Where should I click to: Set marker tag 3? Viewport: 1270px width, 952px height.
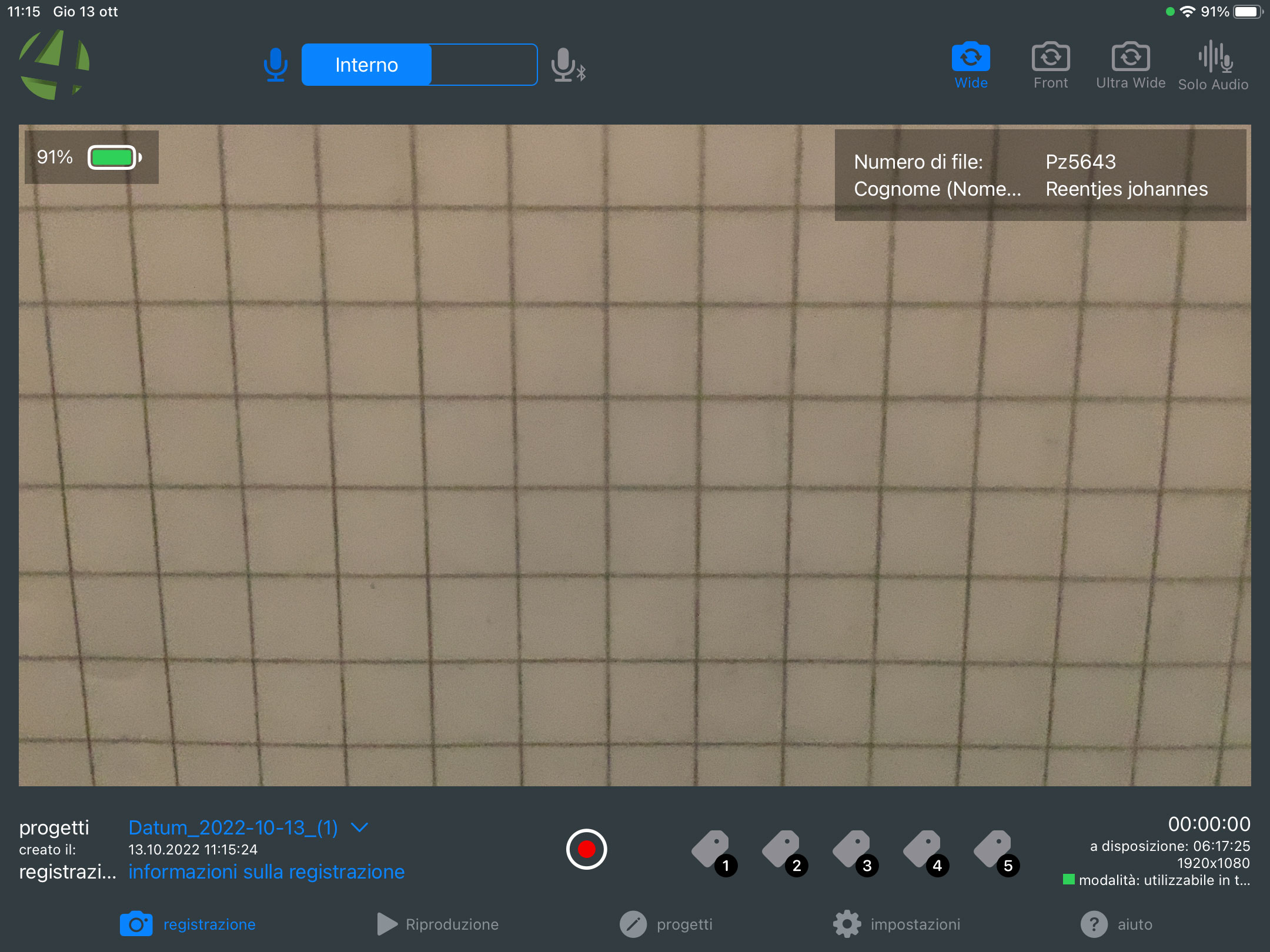click(855, 853)
